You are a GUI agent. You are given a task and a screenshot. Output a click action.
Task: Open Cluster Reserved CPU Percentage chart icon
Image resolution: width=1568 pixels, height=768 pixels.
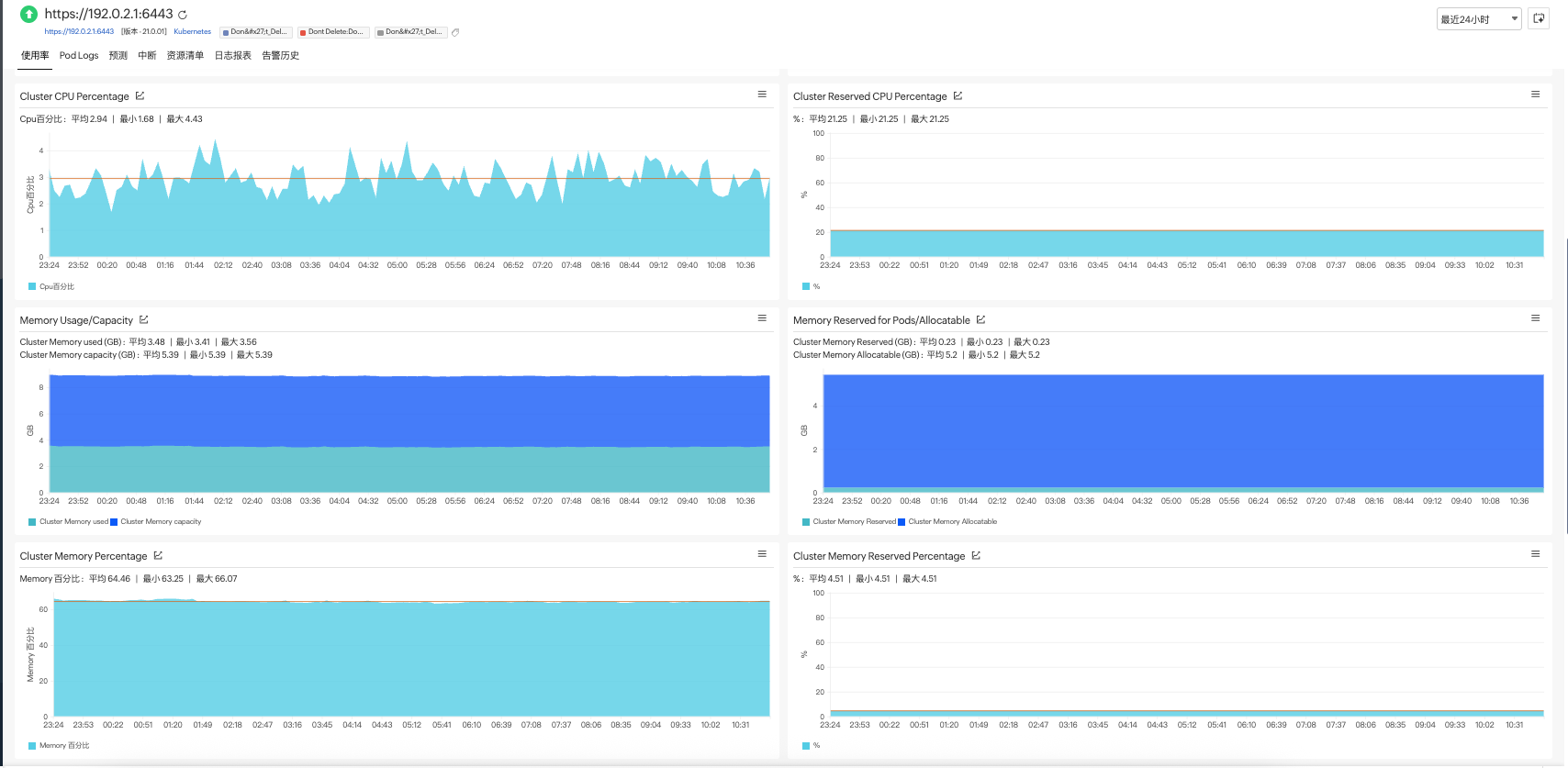coord(958,95)
